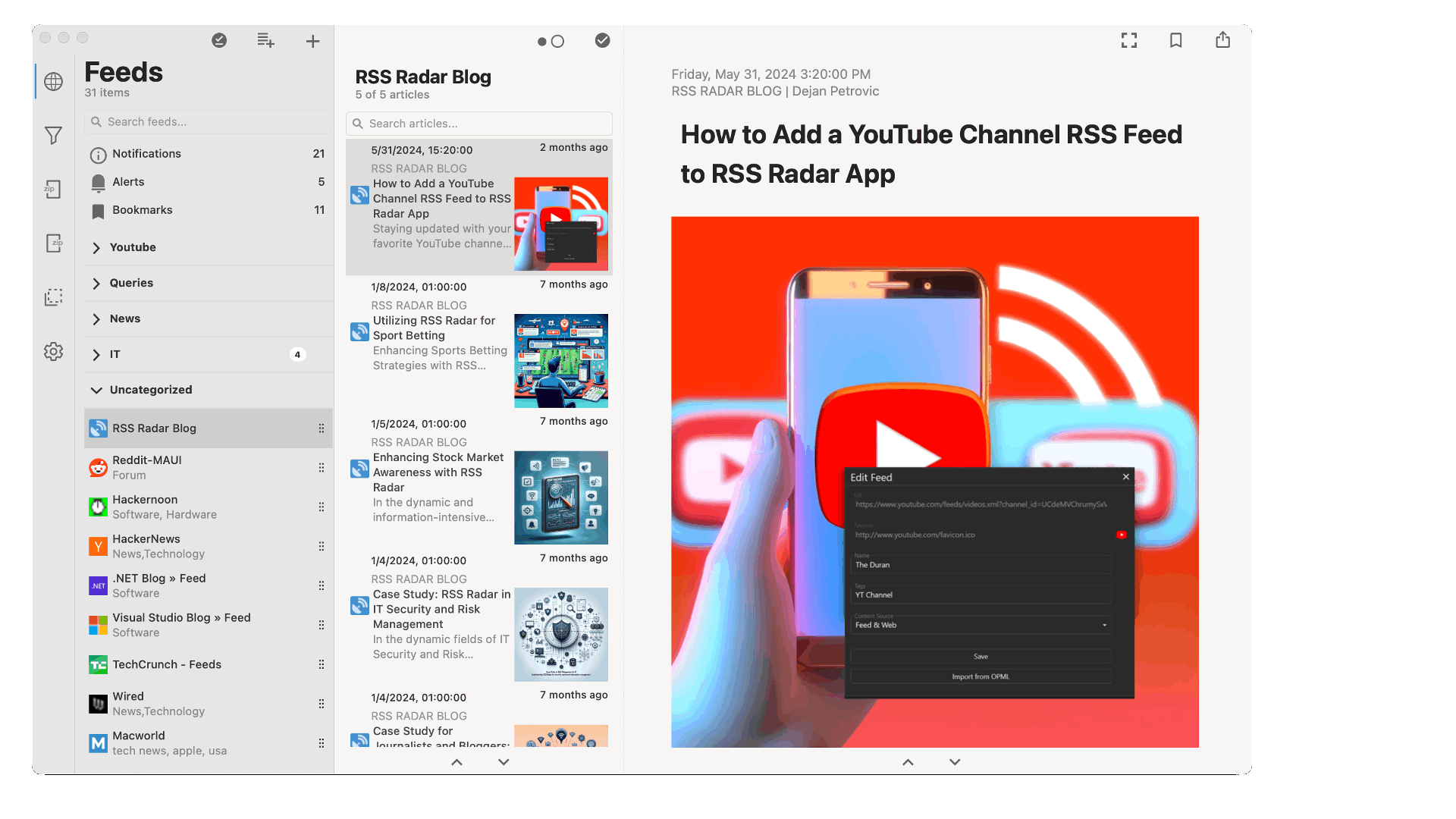Image resolution: width=1456 pixels, height=819 pixels.
Task: Add a new feed with plus icon
Action: [312, 41]
